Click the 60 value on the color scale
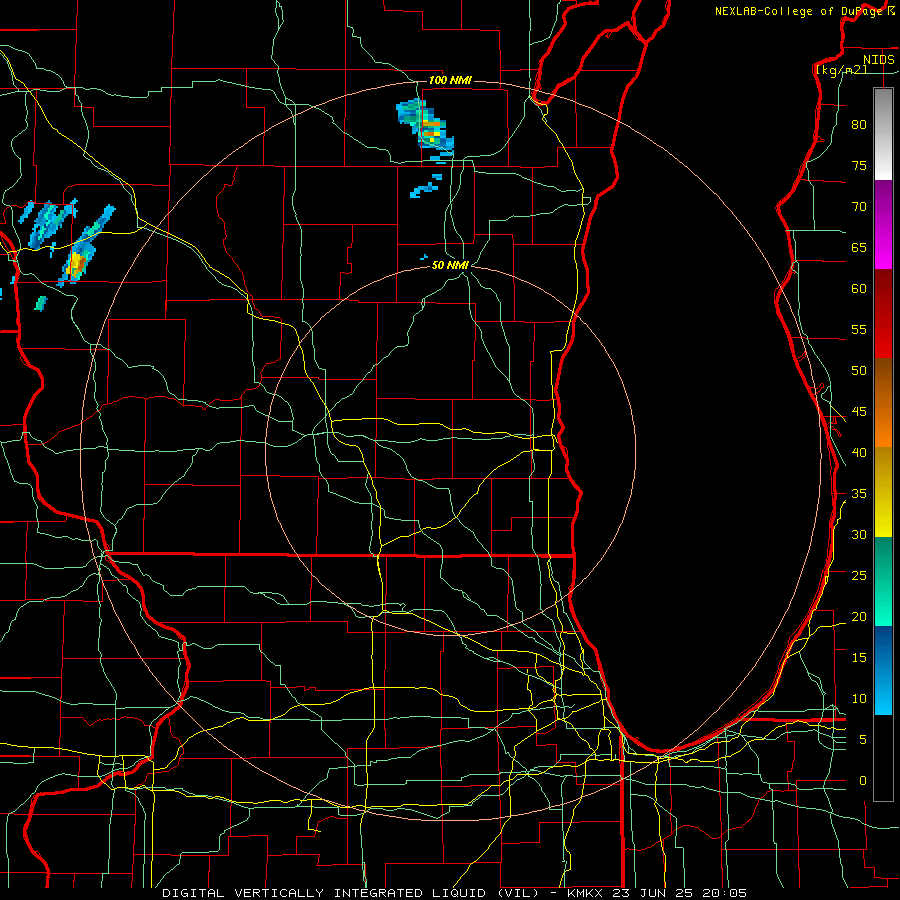The height and width of the screenshot is (900, 900). (x=859, y=289)
